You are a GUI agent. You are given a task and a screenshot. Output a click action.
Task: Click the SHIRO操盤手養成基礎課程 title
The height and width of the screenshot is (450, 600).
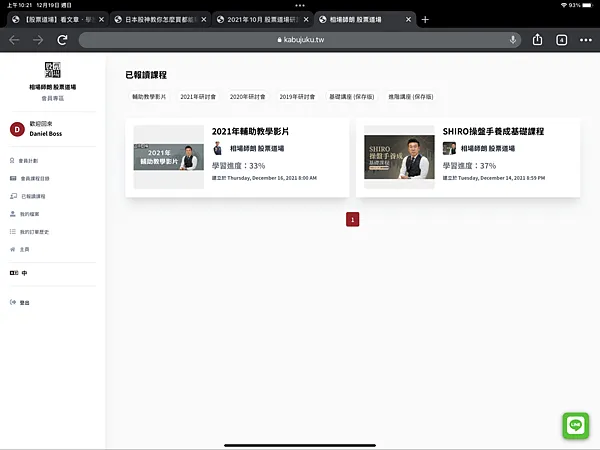pos(493,131)
